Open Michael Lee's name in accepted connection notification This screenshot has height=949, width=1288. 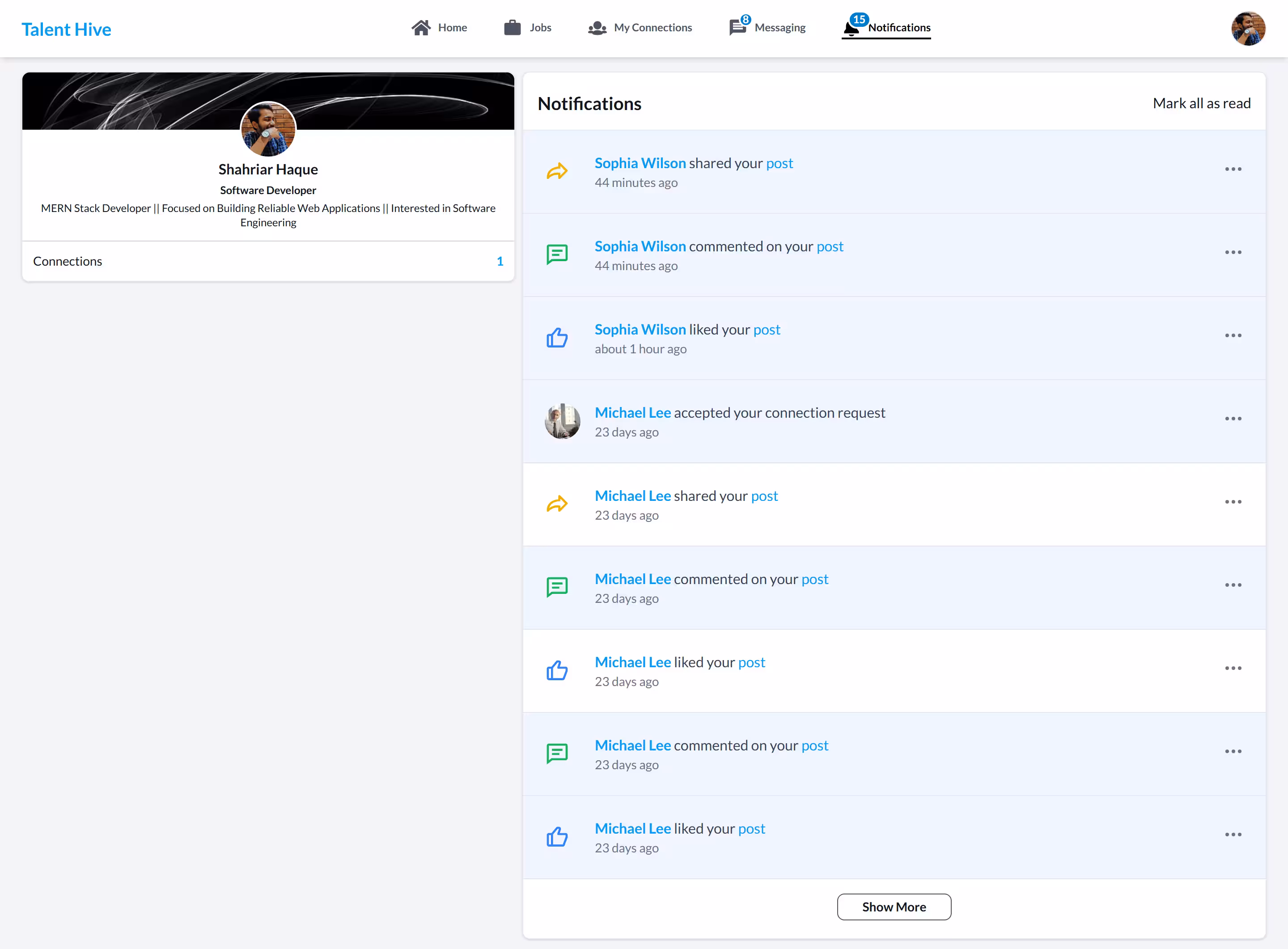[632, 413]
